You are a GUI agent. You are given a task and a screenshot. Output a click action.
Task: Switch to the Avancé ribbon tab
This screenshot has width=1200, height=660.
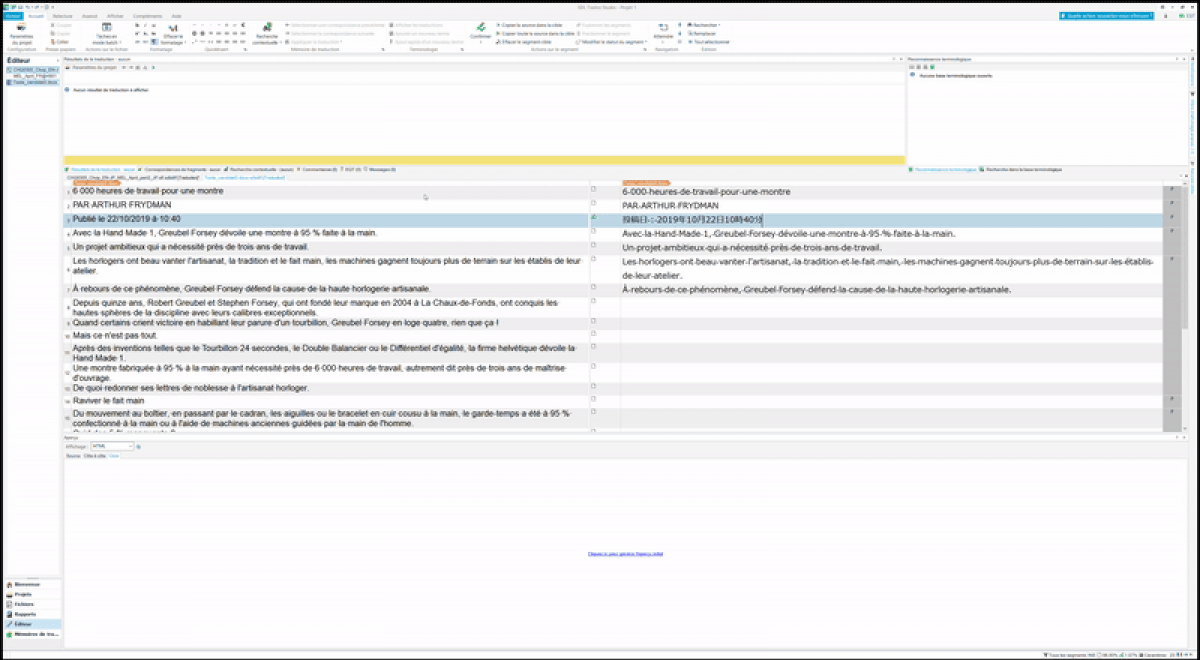pyautogui.click(x=90, y=16)
